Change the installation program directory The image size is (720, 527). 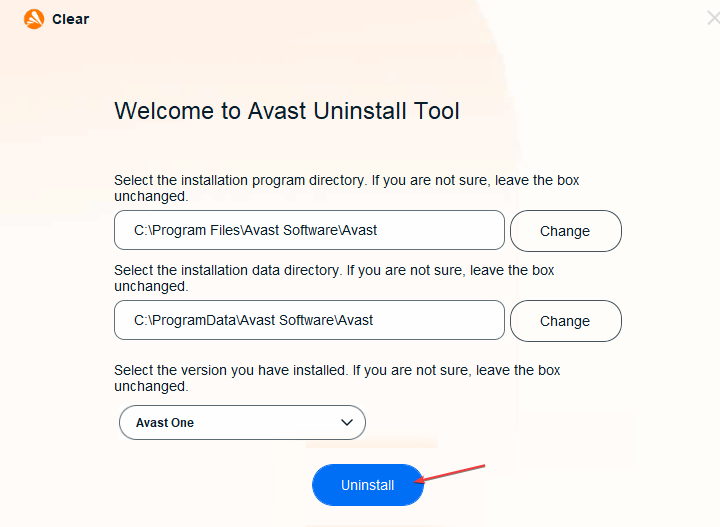point(566,231)
